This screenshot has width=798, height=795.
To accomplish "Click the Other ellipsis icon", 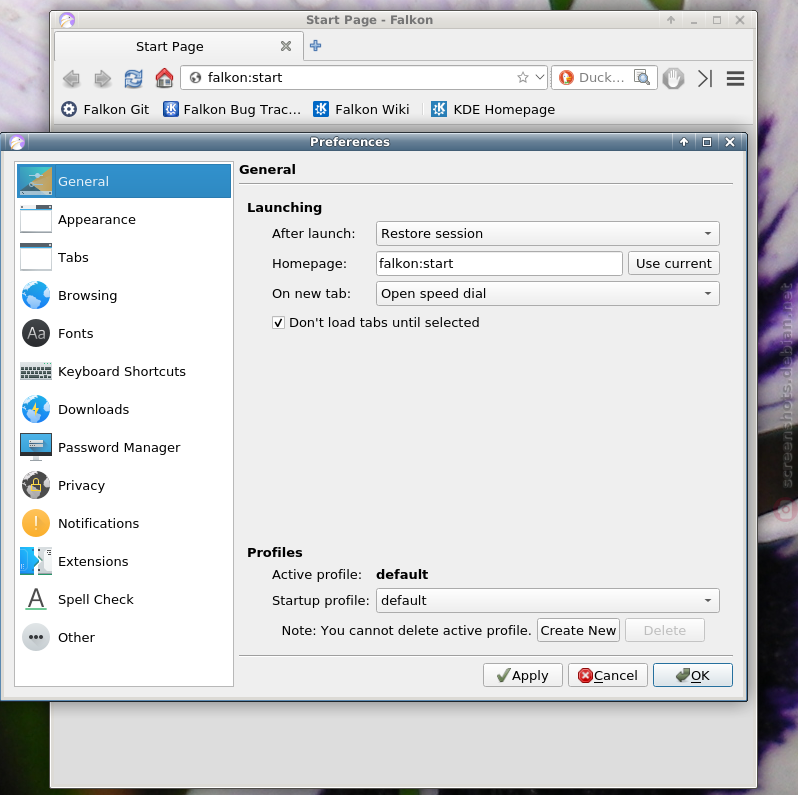I will tap(36, 637).
